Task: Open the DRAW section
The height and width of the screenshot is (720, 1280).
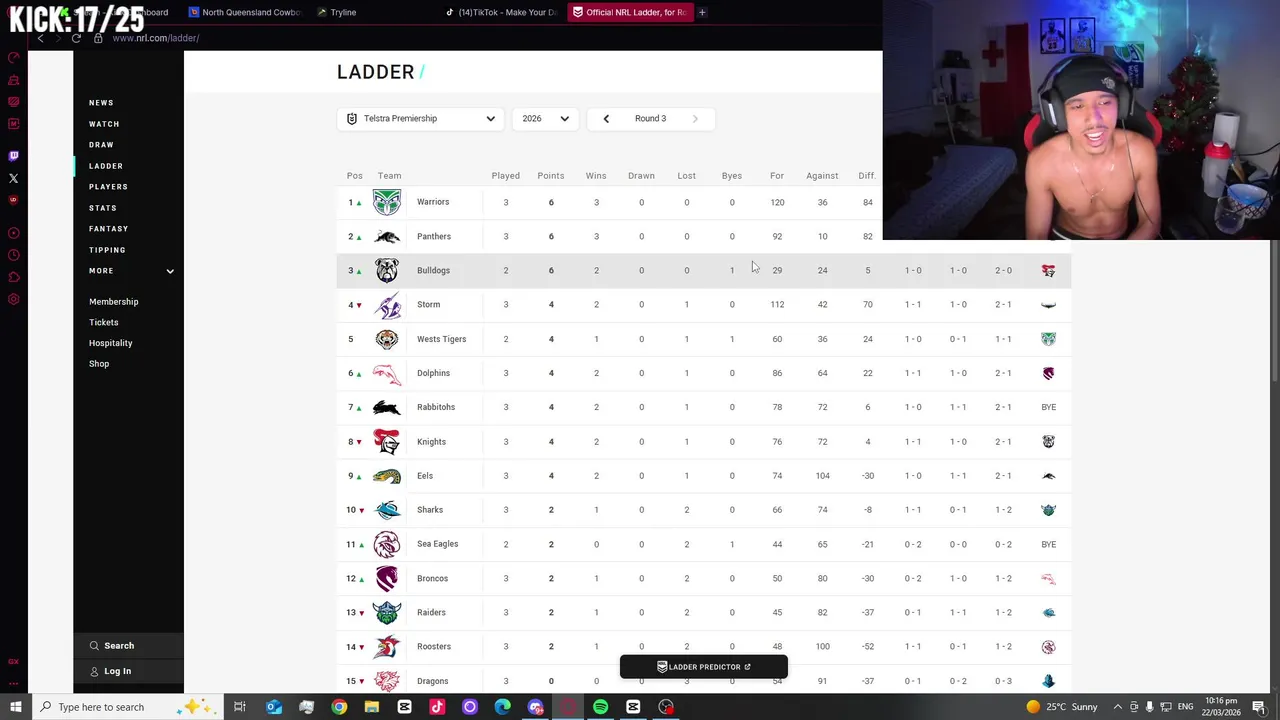Action: click(101, 145)
